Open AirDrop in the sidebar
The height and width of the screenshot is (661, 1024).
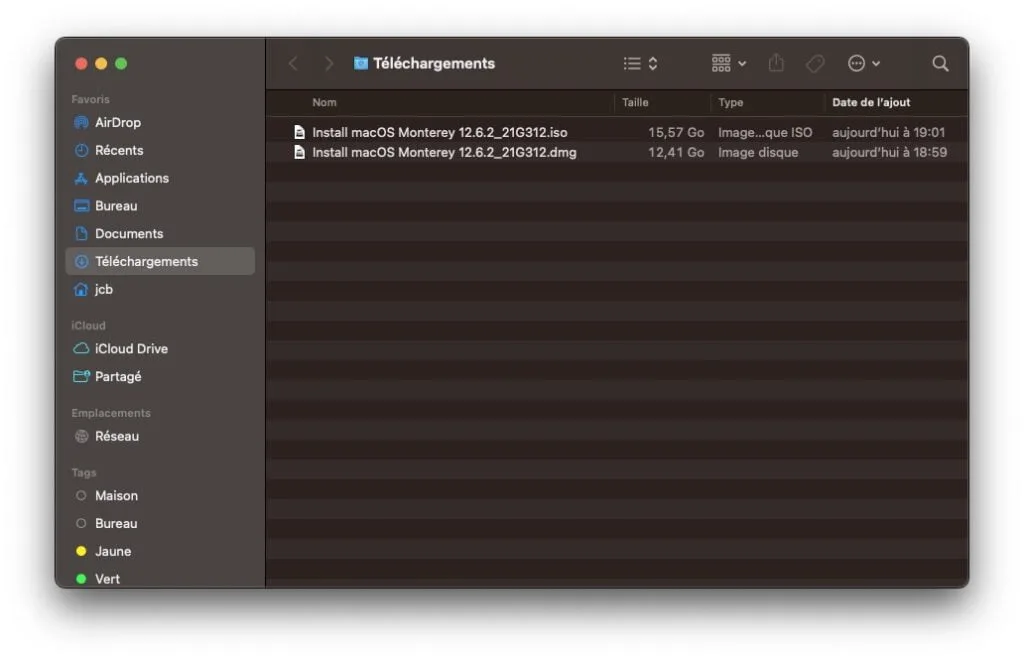(x=160, y=122)
